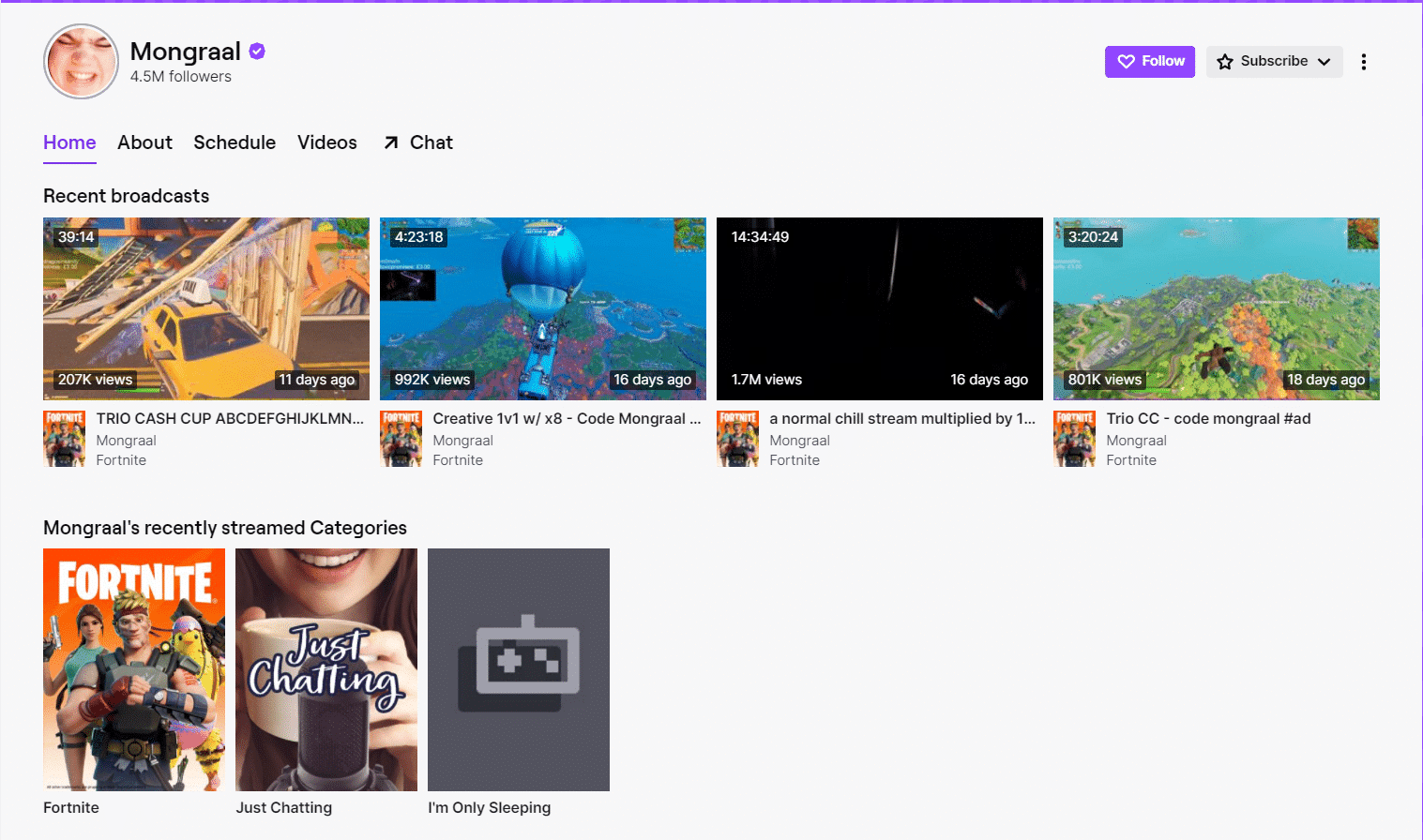Screen dimensions: 1423x840
Task: Switch to the Home tab
Action: pos(69,142)
